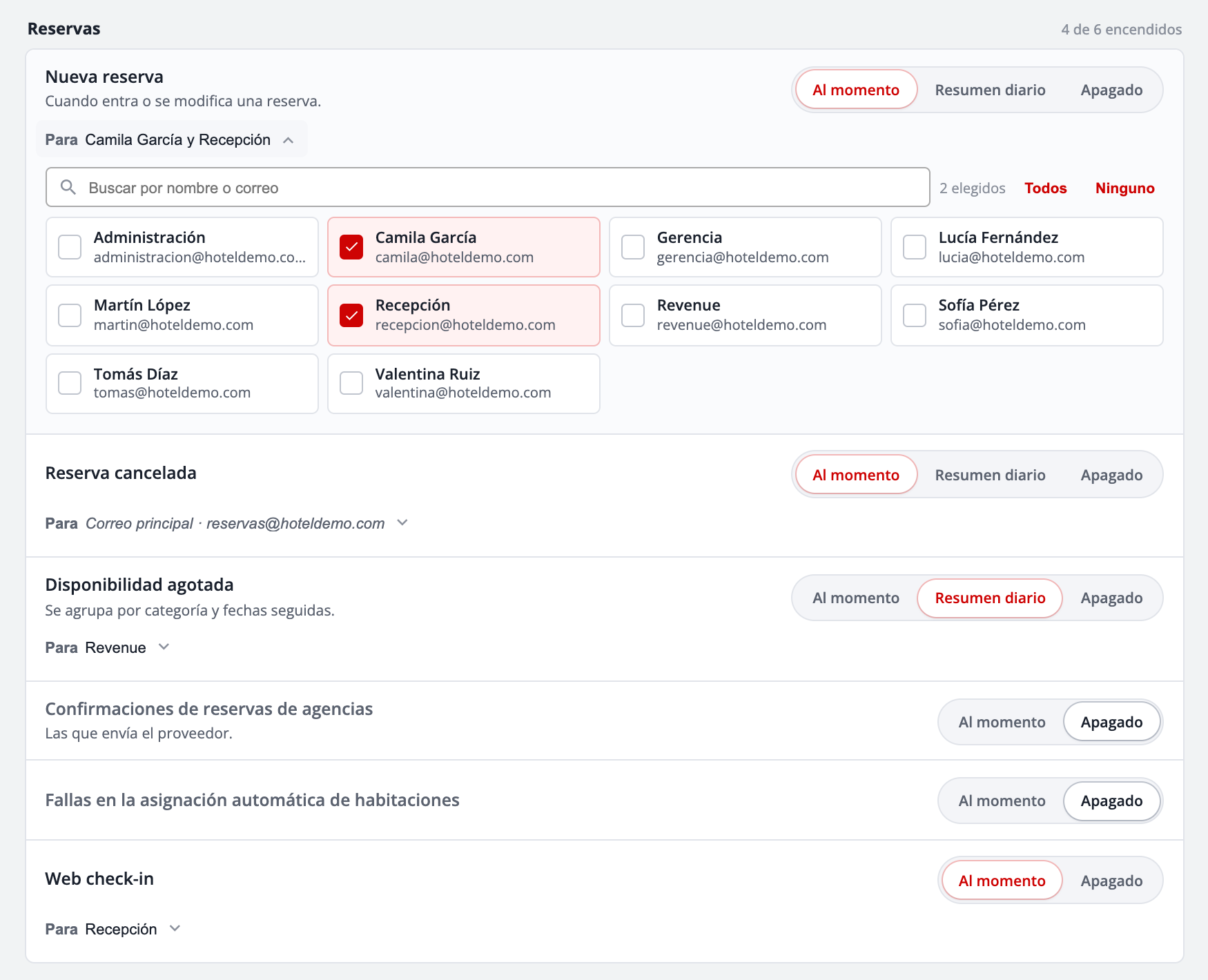Screen dimensions: 1208x980
Task: Click the Ninguno link
Action: pyautogui.click(x=1124, y=188)
